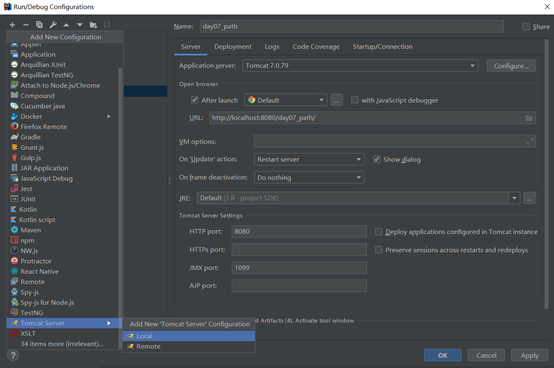The width and height of the screenshot is (554, 368).
Task: Uncheck After launch checkbox
Action: coord(194,100)
